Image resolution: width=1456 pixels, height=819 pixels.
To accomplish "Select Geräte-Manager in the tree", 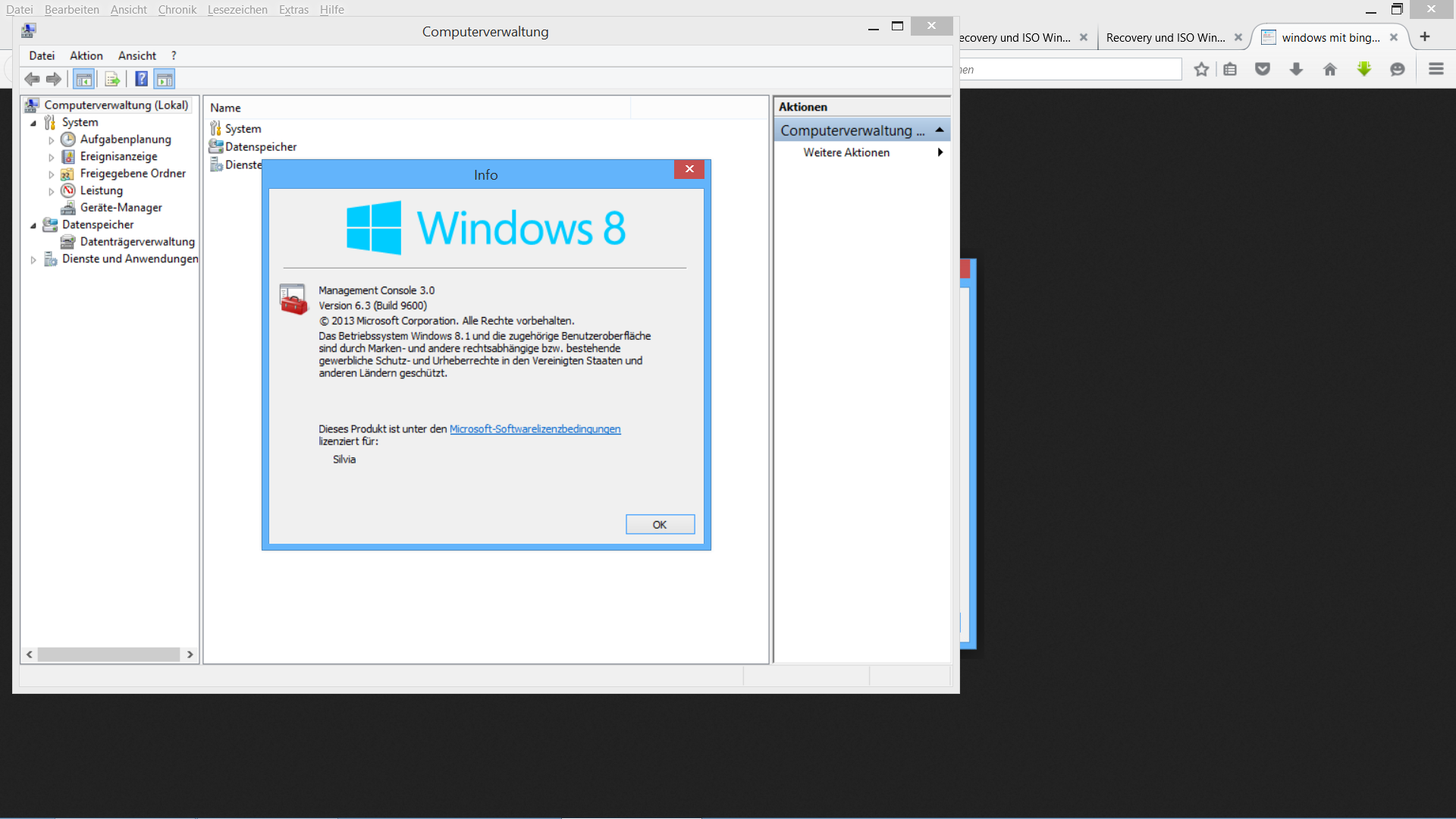I will pyautogui.click(x=121, y=208).
